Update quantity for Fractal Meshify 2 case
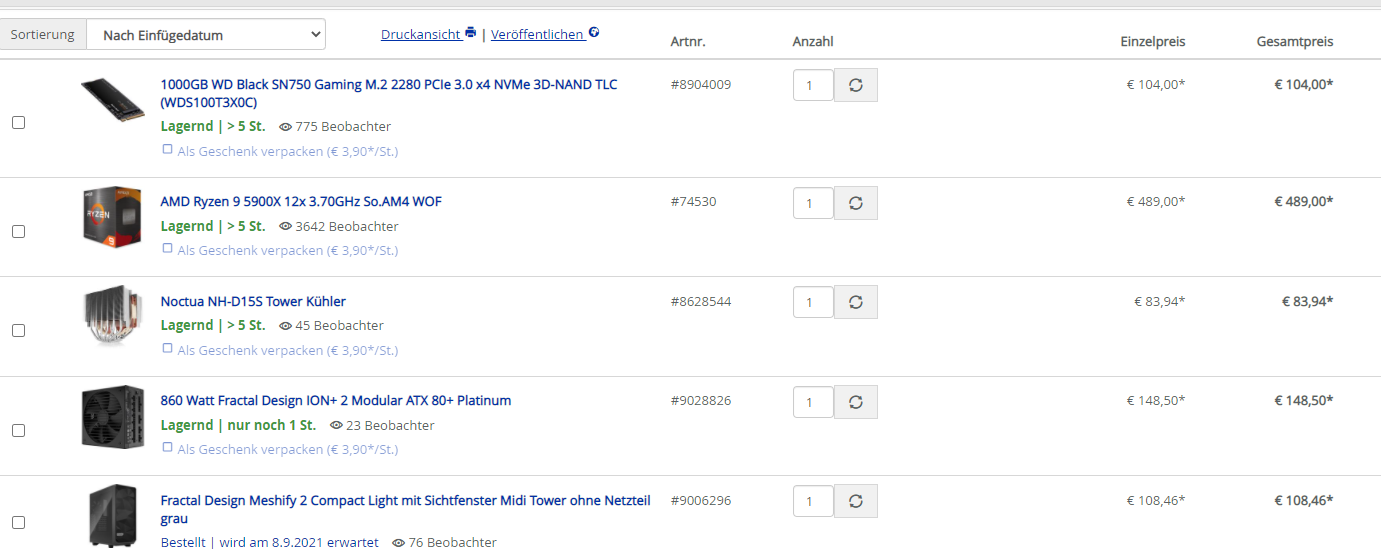This screenshot has height=549, width=1381. 855,501
